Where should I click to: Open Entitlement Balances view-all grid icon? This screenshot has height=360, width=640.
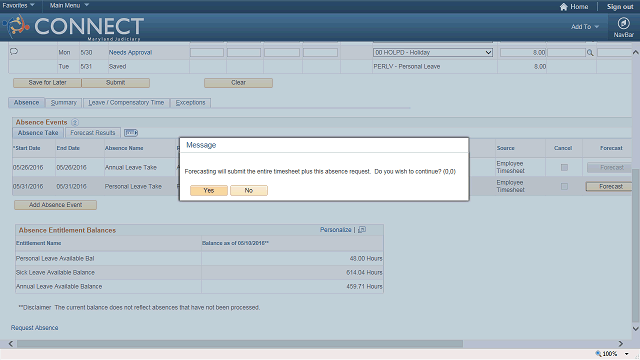362,230
